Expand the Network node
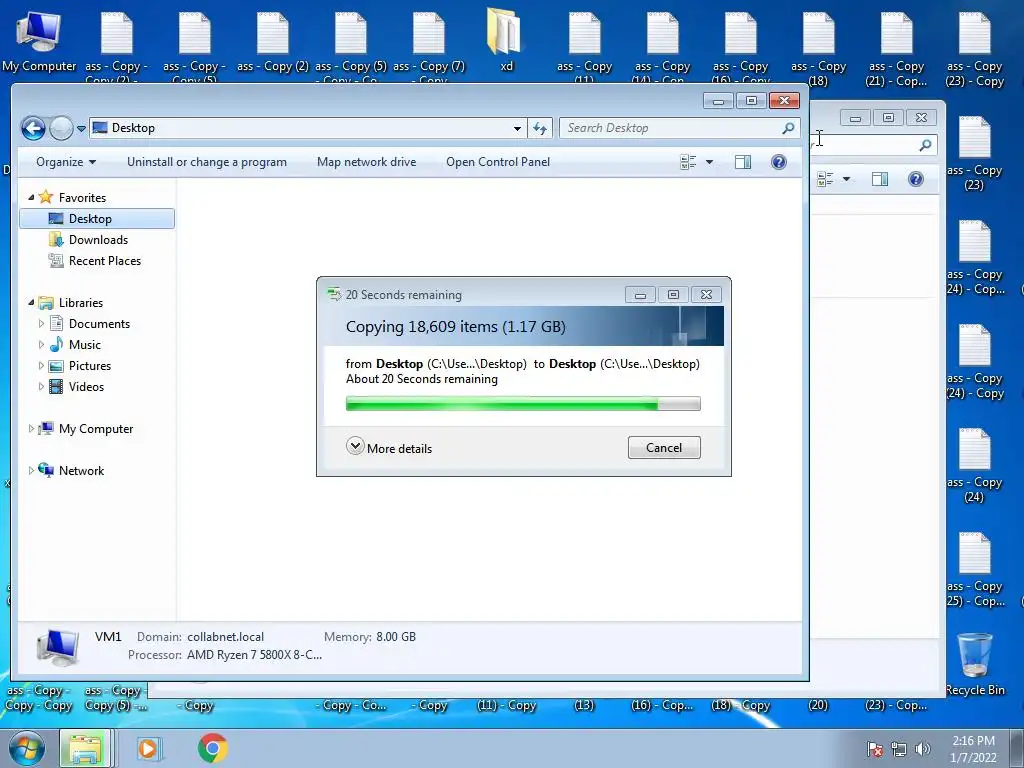This screenshot has height=768, width=1024. pos(31,470)
